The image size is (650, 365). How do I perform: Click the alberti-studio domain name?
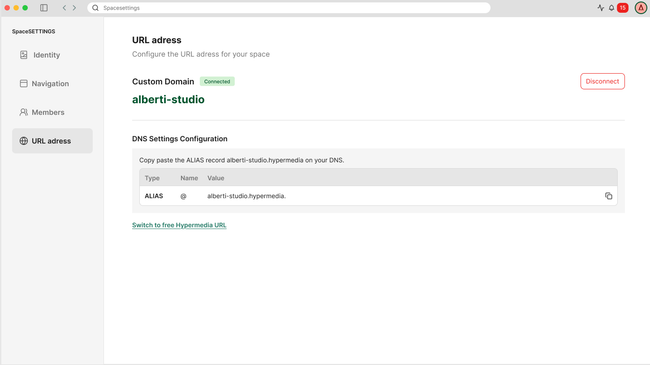tap(168, 100)
